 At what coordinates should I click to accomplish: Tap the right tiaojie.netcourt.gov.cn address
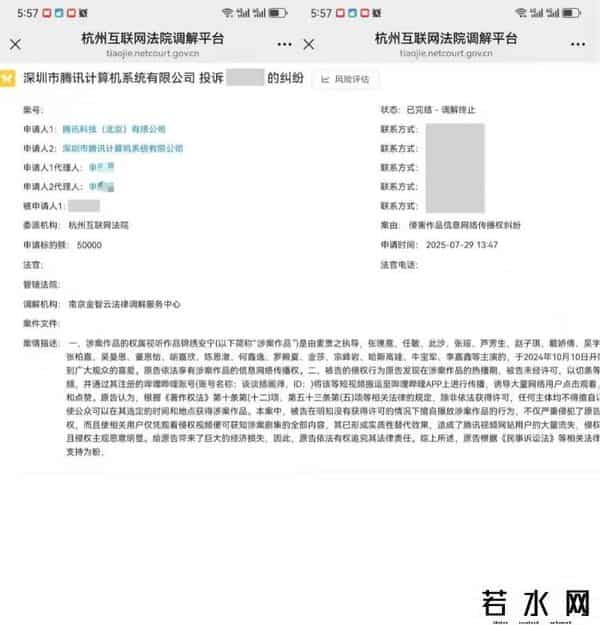click(446, 53)
